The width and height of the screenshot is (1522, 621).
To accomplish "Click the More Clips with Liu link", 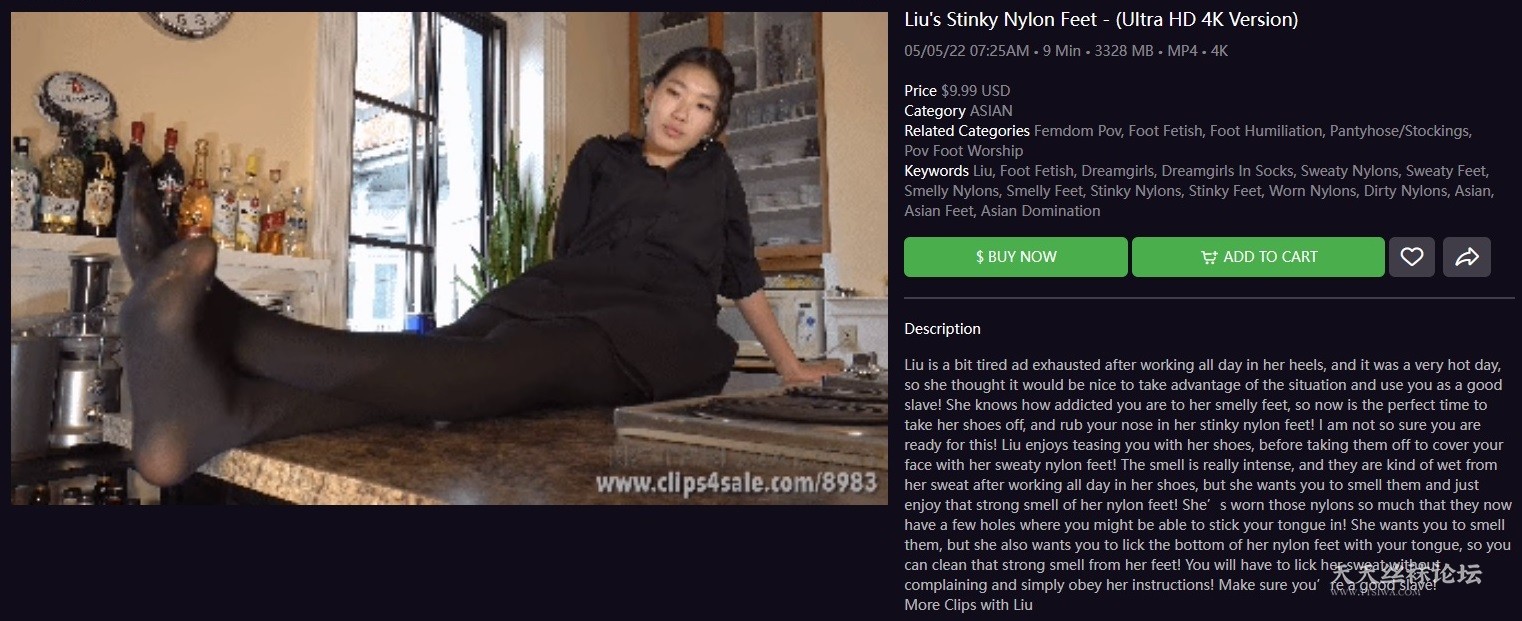I will point(968,605).
